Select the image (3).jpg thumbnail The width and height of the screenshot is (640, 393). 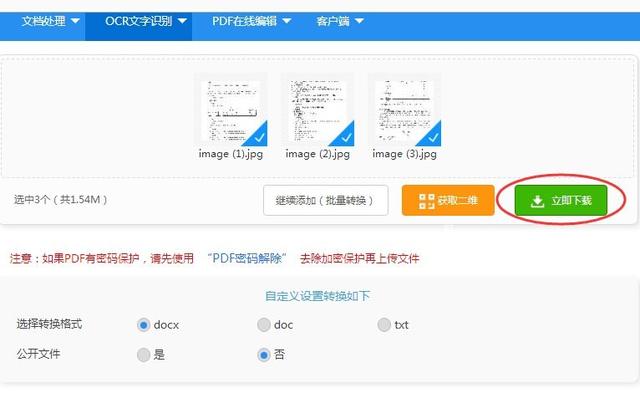tap(405, 110)
